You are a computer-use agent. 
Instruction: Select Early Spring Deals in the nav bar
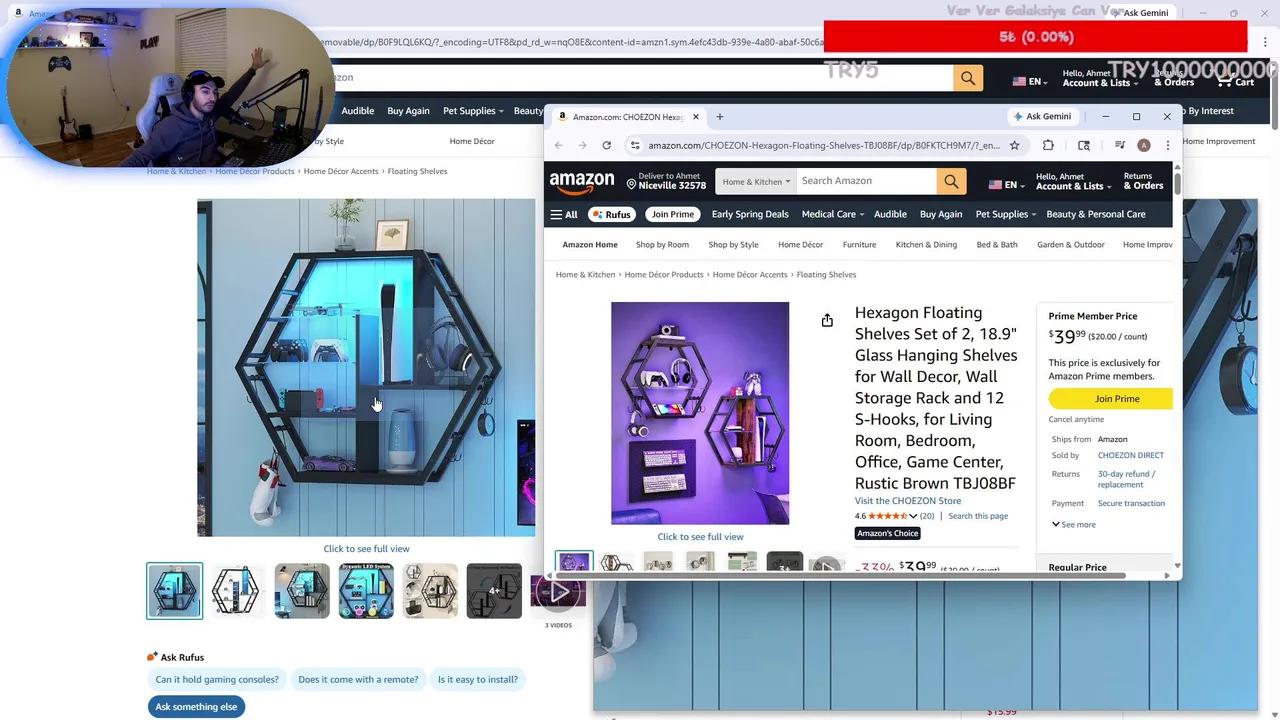tap(750, 214)
